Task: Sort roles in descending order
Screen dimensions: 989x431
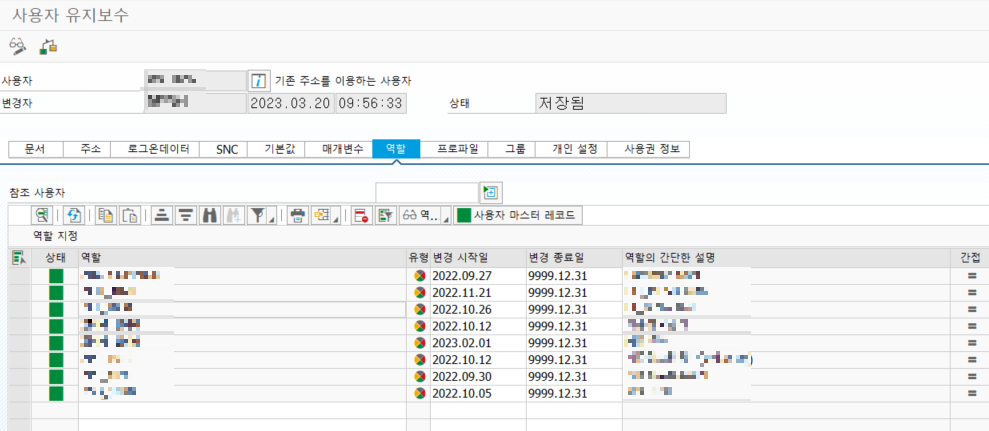Action: tap(185, 215)
